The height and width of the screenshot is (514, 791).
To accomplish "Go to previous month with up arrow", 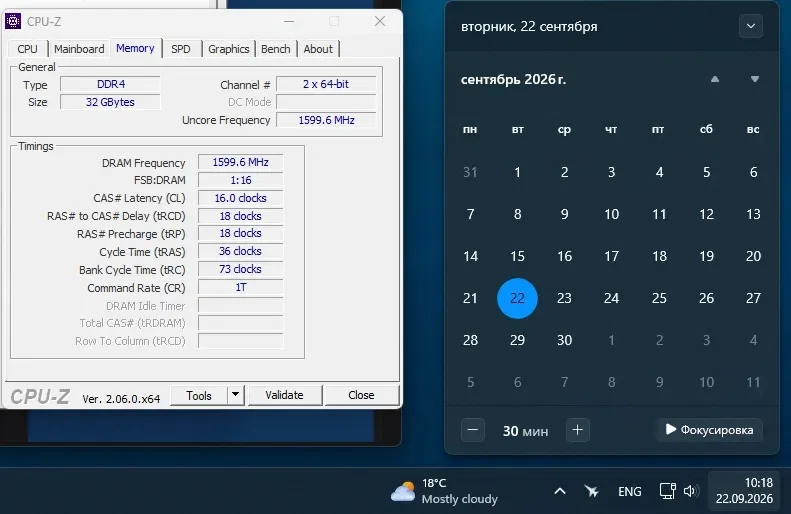I will 715,79.
